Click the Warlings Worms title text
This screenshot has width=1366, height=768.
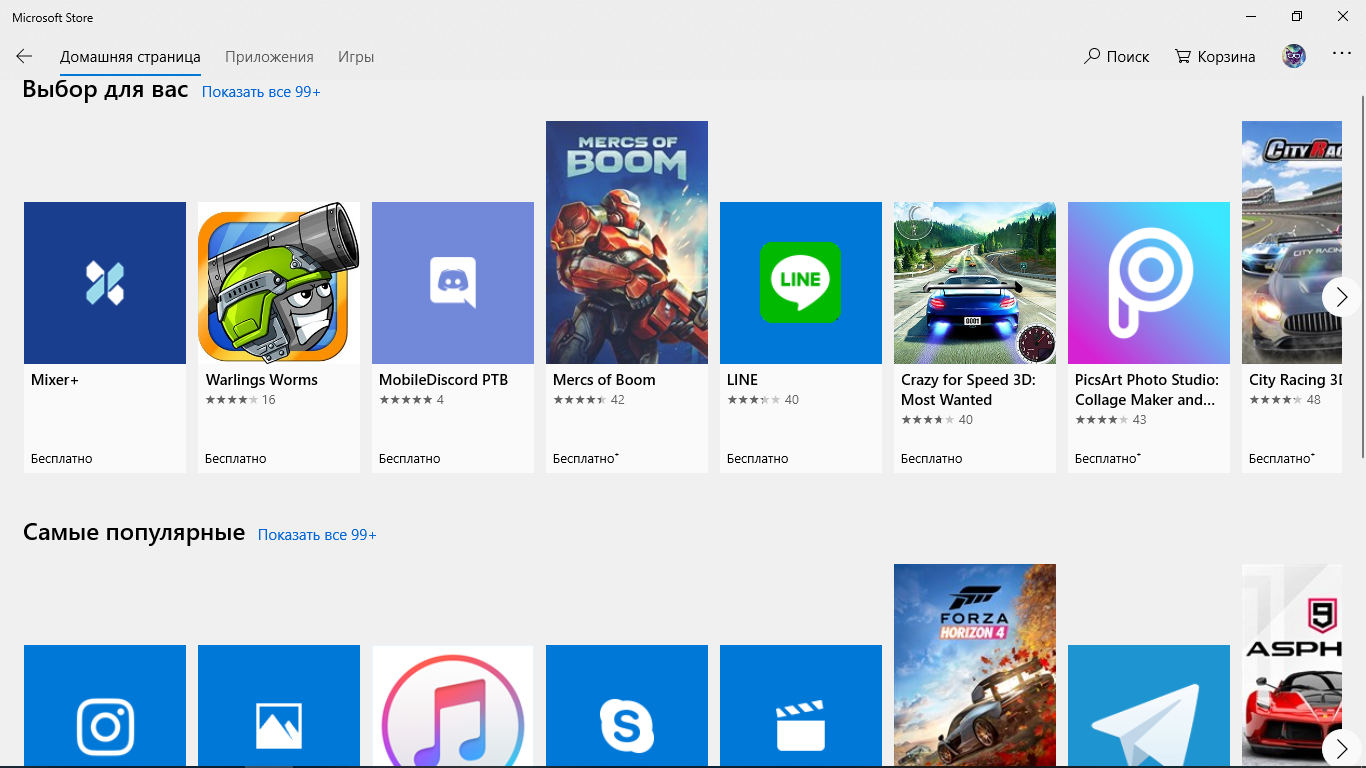[x=262, y=380]
